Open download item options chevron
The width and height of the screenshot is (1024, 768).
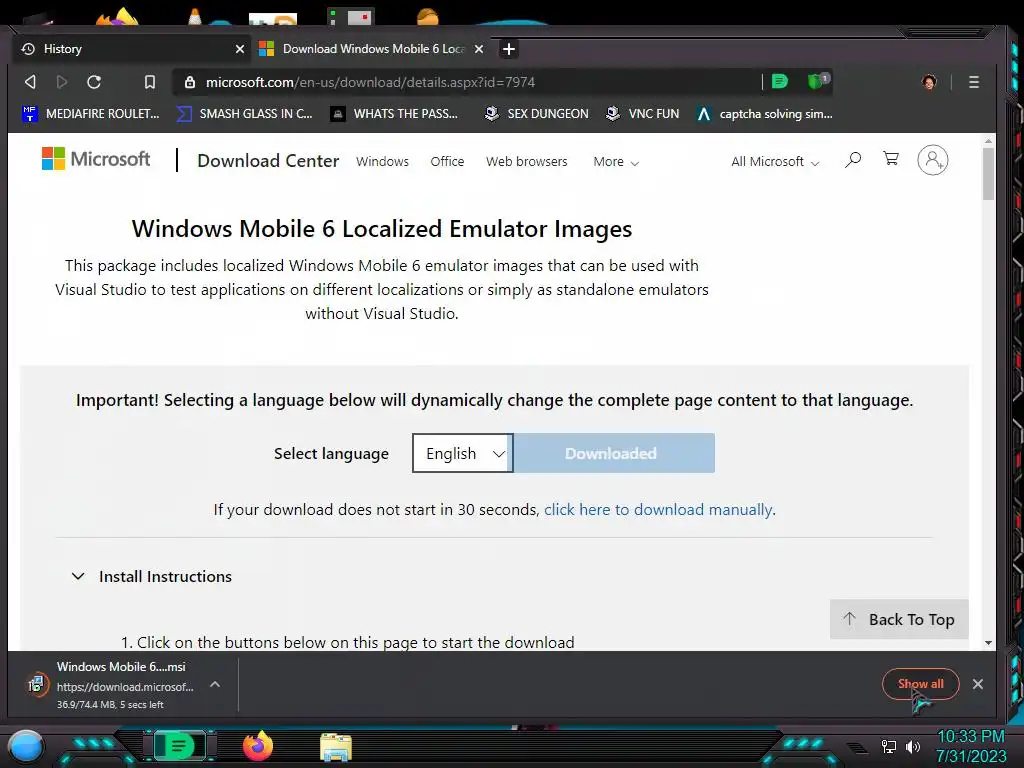[215, 684]
